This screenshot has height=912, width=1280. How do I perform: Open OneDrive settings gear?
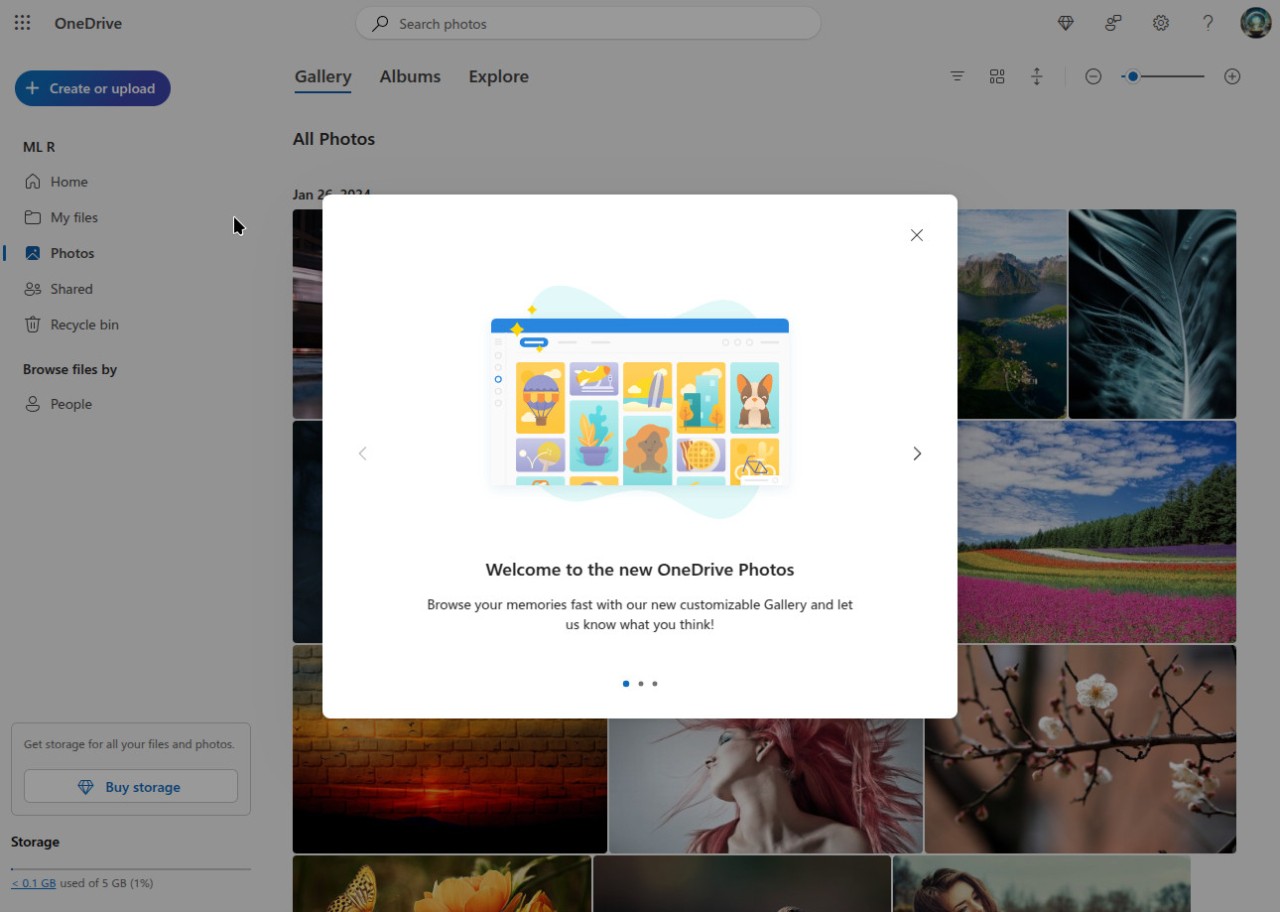pos(1160,22)
